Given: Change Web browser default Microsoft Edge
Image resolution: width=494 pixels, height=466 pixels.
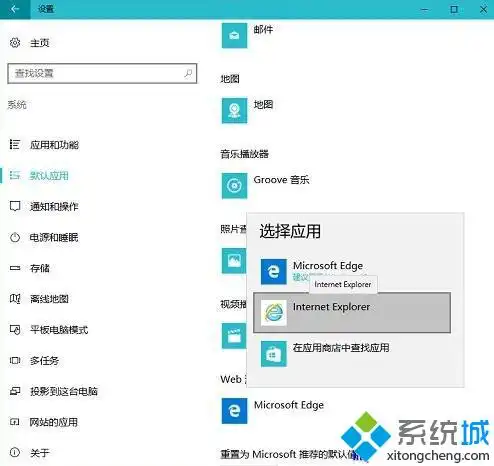Looking at the screenshot, I should [289, 405].
